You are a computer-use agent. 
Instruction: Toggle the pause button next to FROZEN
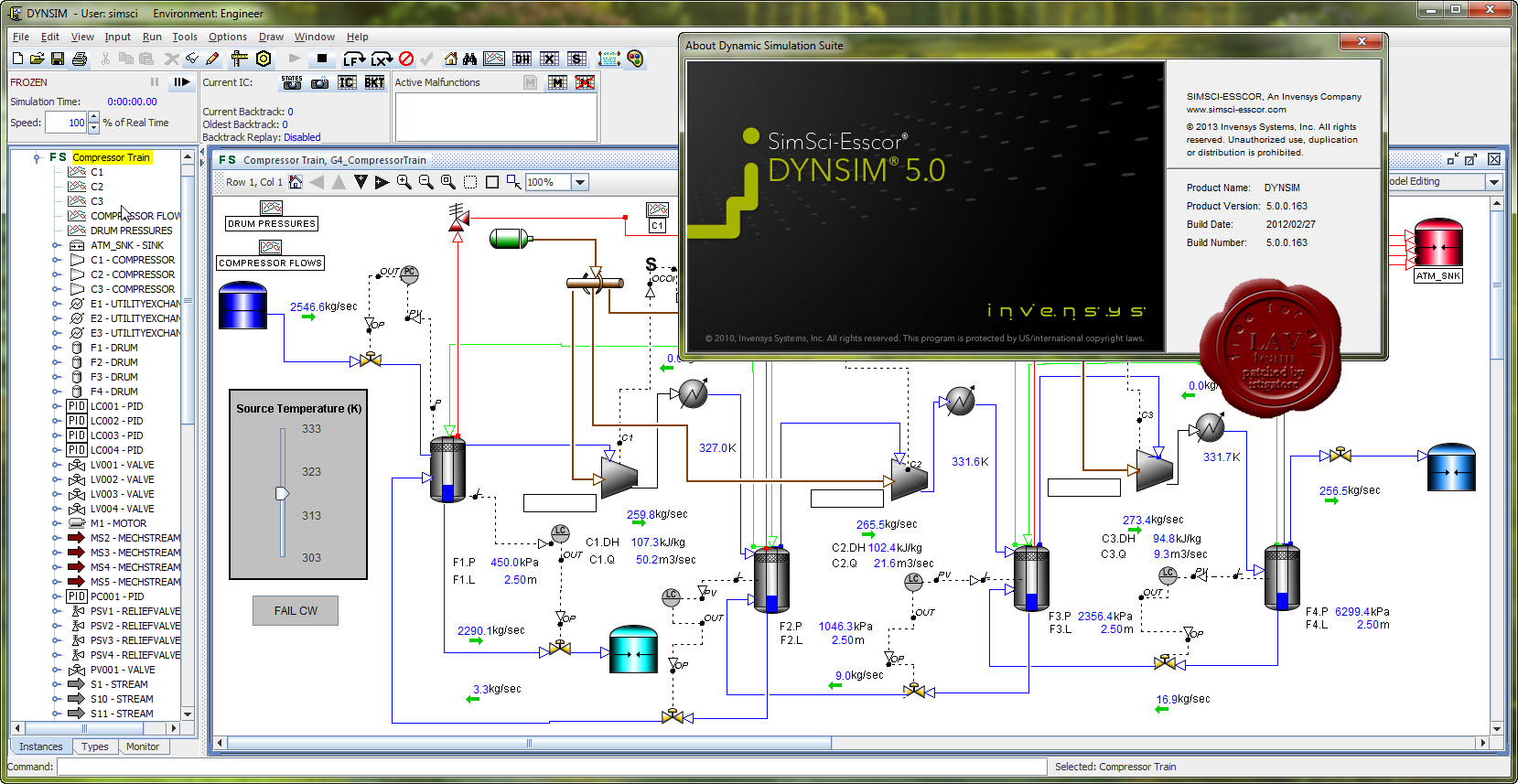(155, 82)
